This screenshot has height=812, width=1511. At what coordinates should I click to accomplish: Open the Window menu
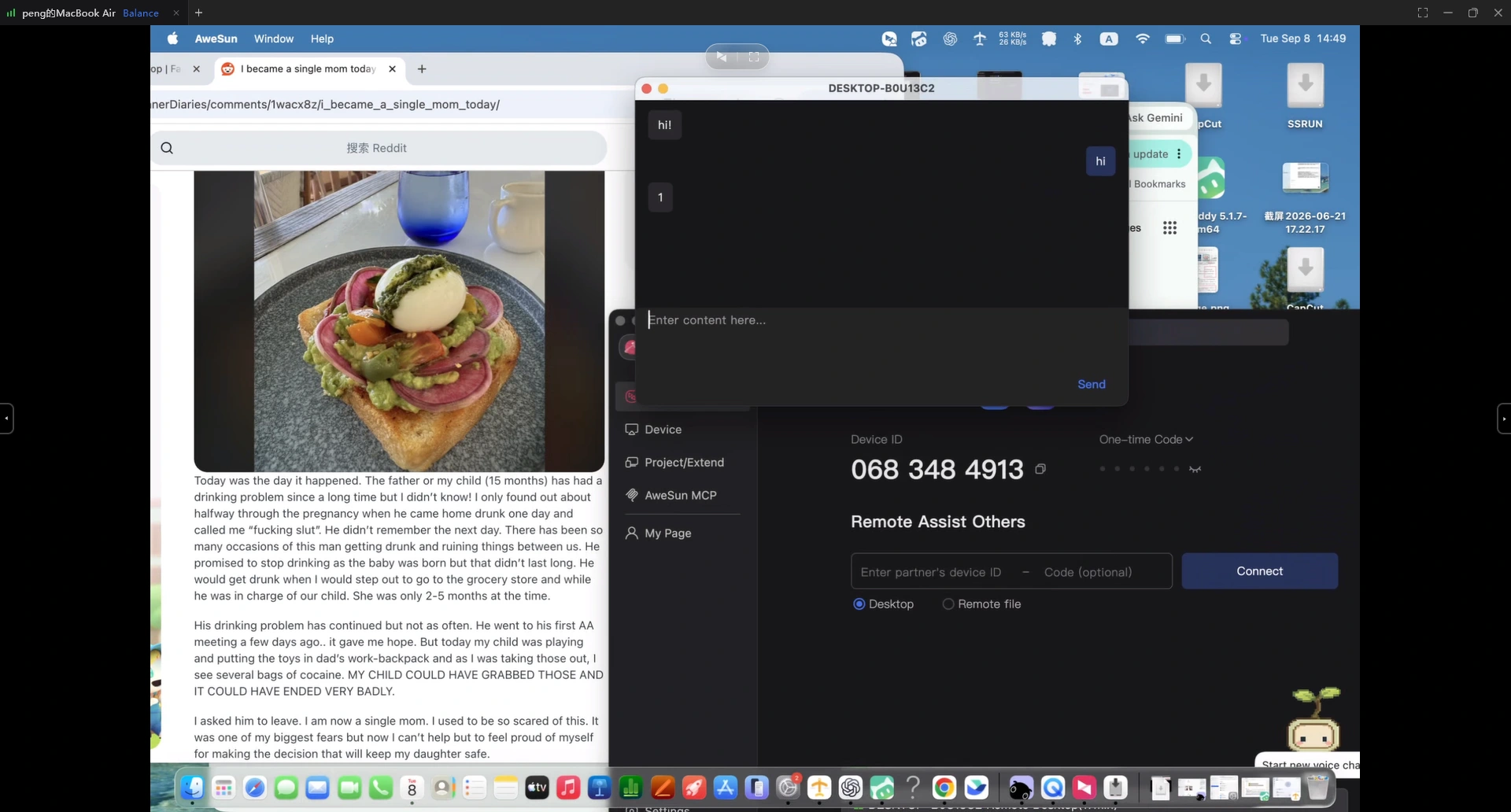tap(273, 39)
